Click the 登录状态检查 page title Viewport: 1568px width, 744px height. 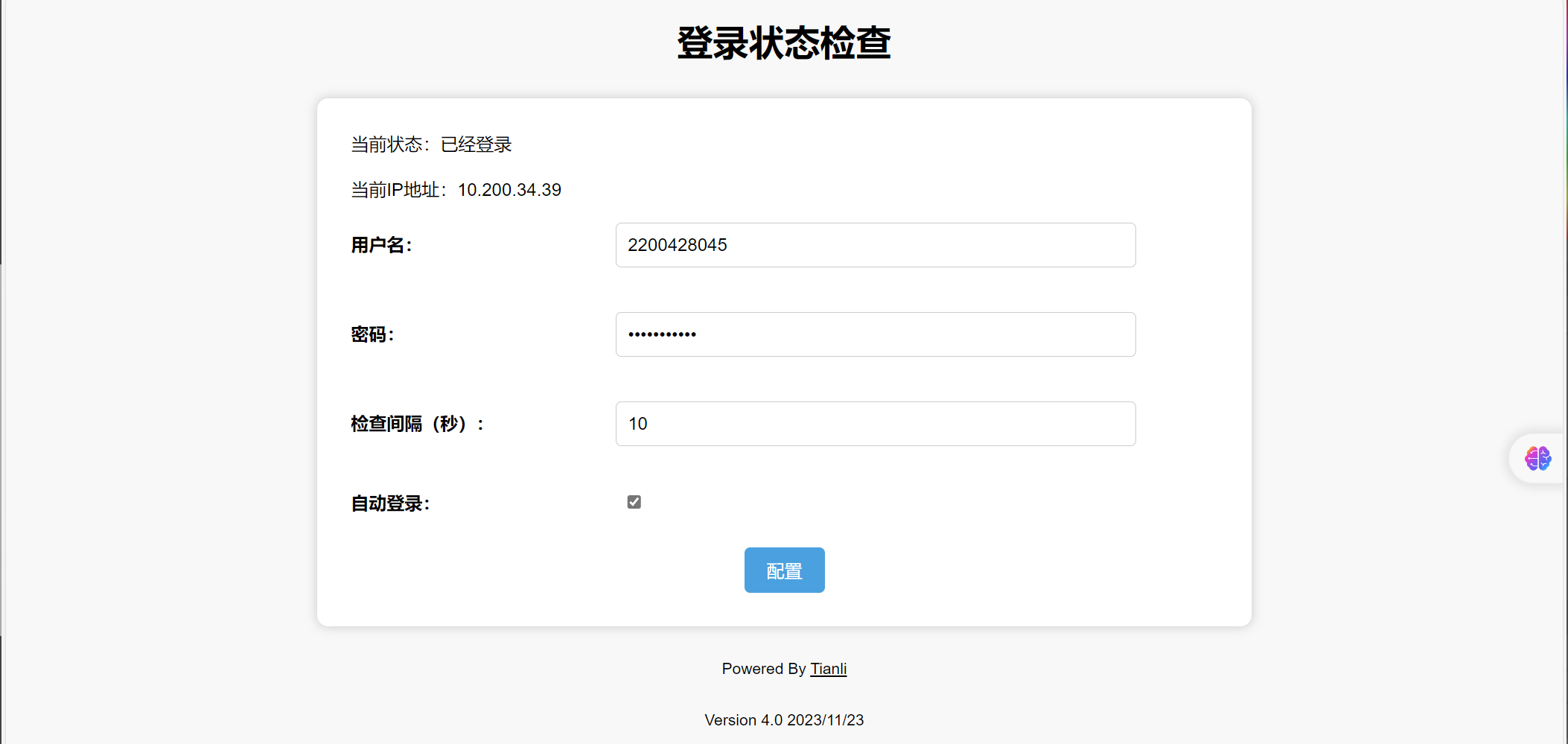click(x=783, y=43)
